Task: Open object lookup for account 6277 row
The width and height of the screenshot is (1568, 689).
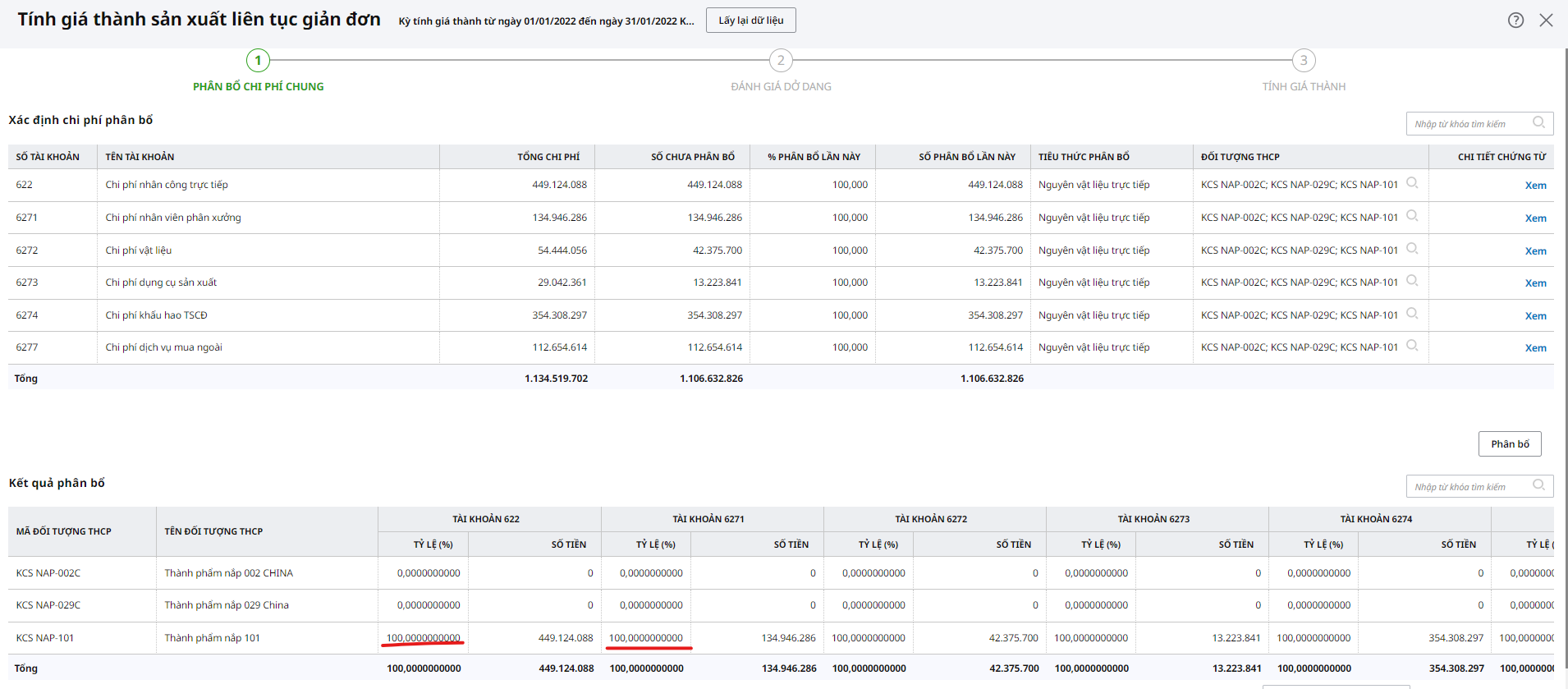Action: pos(1412,346)
